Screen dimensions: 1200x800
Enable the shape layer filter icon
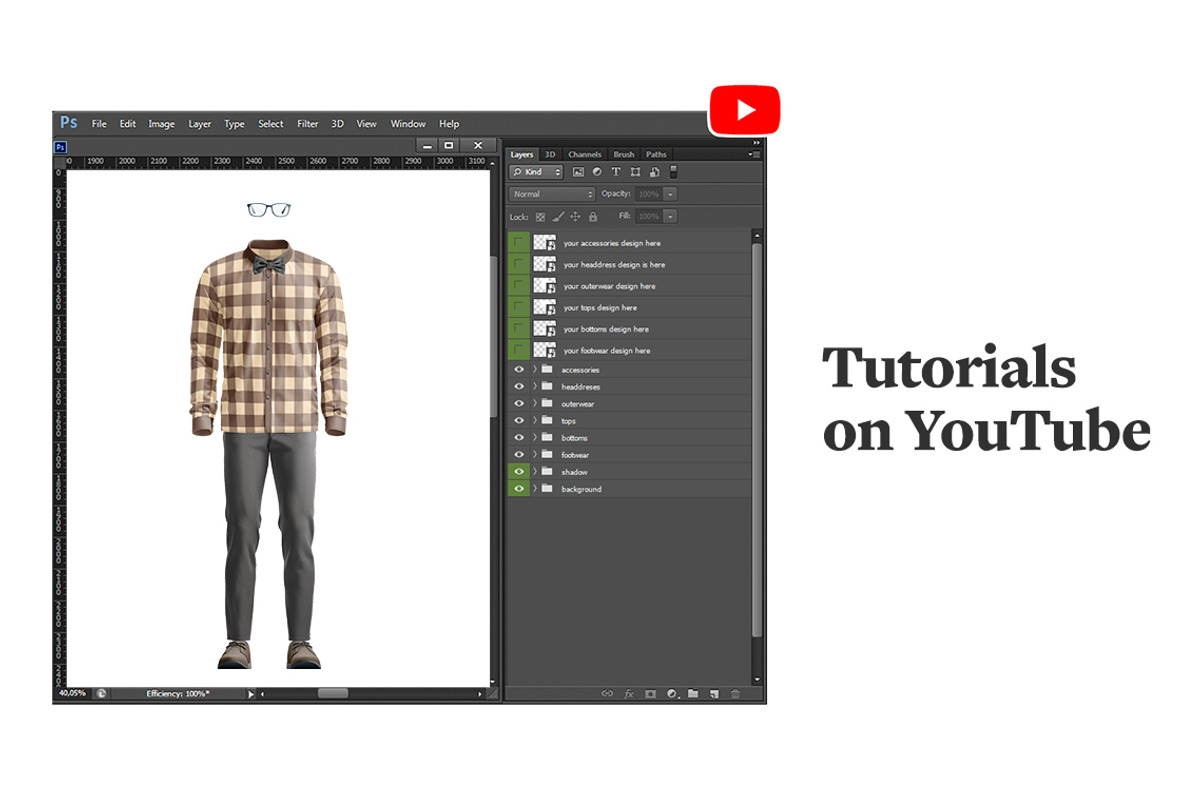[635, 172]
